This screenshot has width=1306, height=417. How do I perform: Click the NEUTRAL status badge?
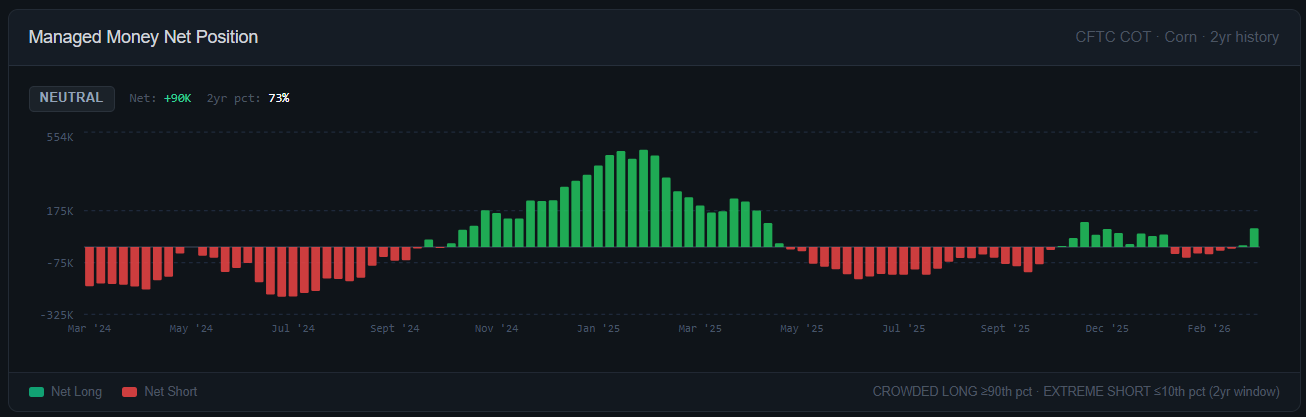(x=71, y=98)
